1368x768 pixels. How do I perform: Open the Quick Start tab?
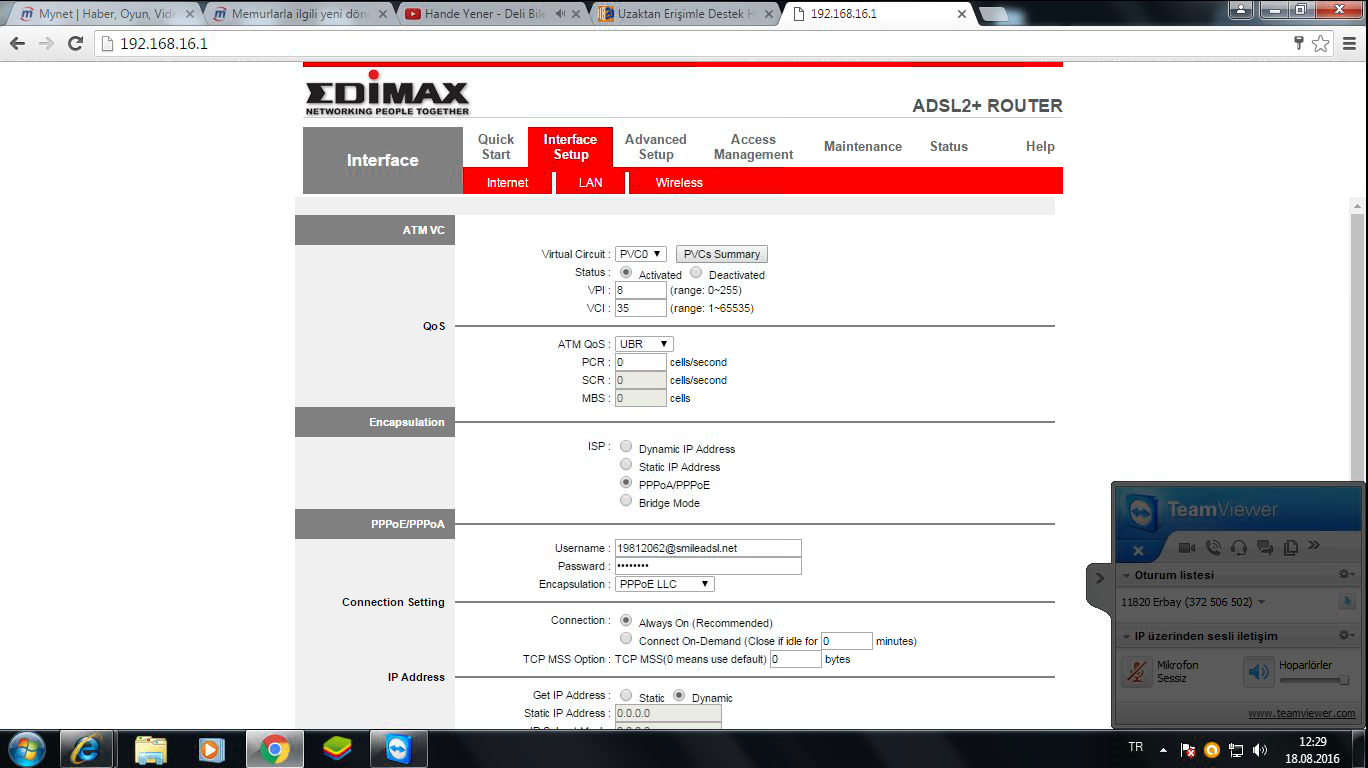tap(496, 147)
